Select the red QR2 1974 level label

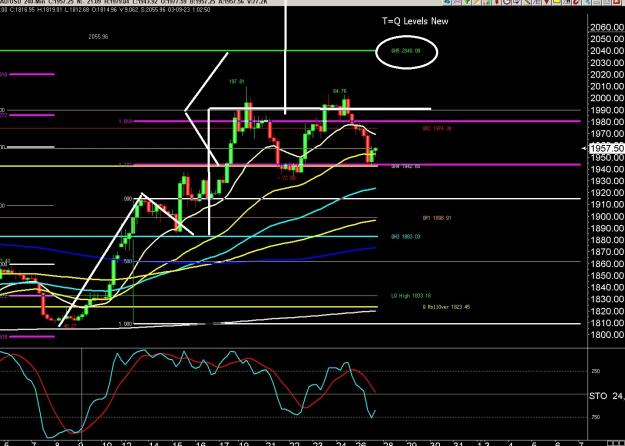coord(437,129)
